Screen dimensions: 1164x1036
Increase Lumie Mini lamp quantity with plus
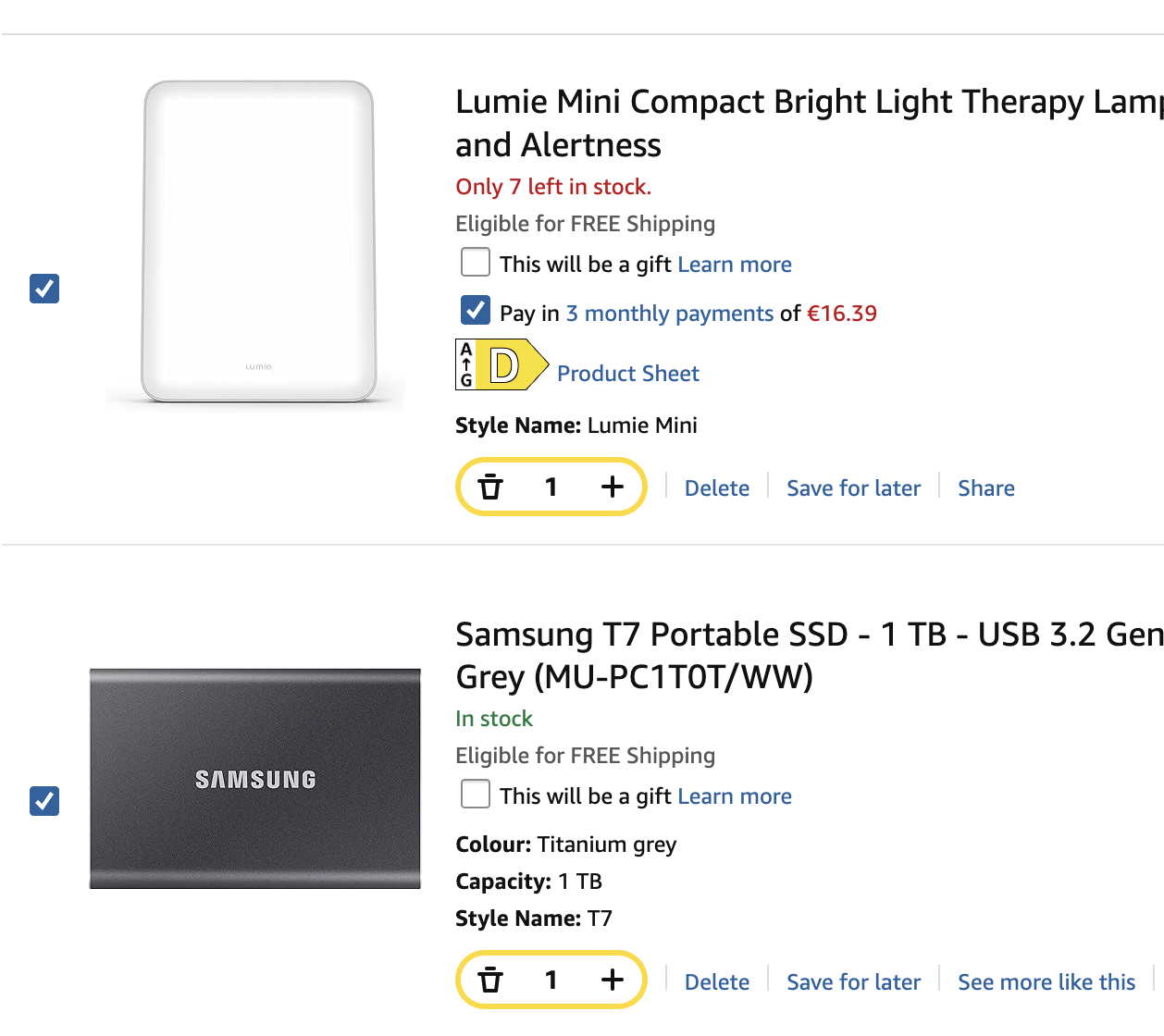coord(612,487)
